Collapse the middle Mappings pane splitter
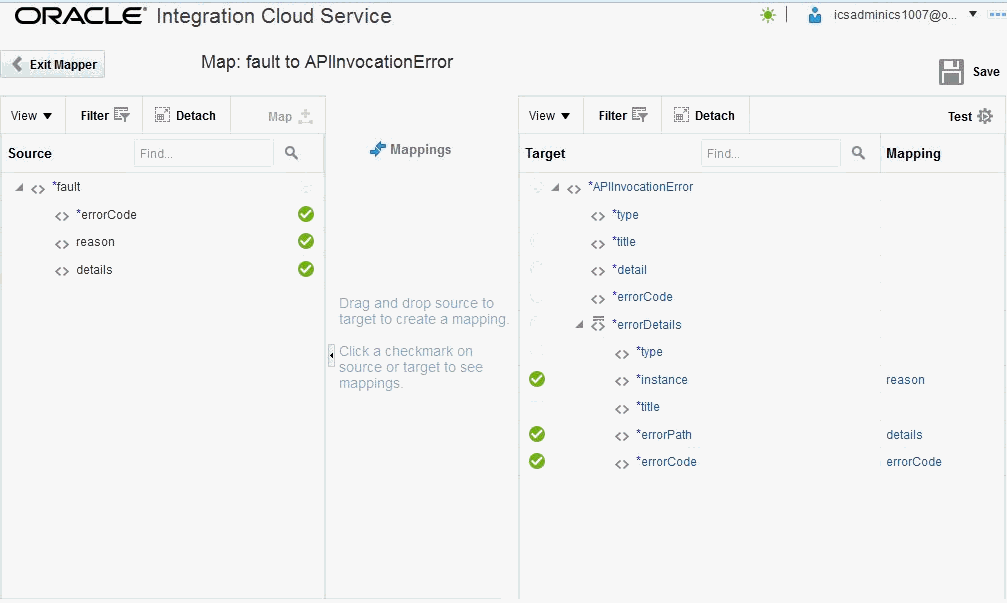 pyautogui.click(x=331, y=355)
